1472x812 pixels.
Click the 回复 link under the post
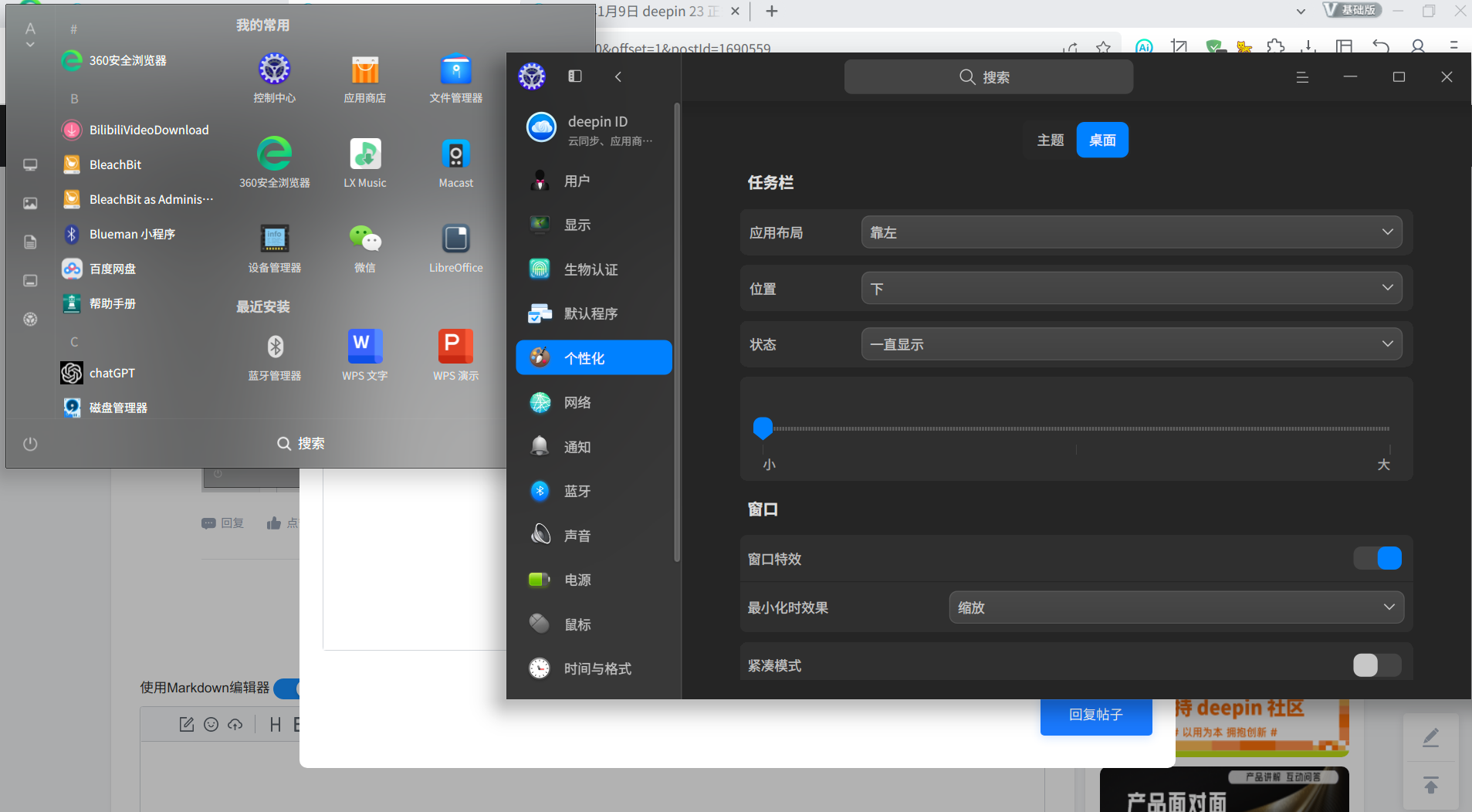point(223,523)
